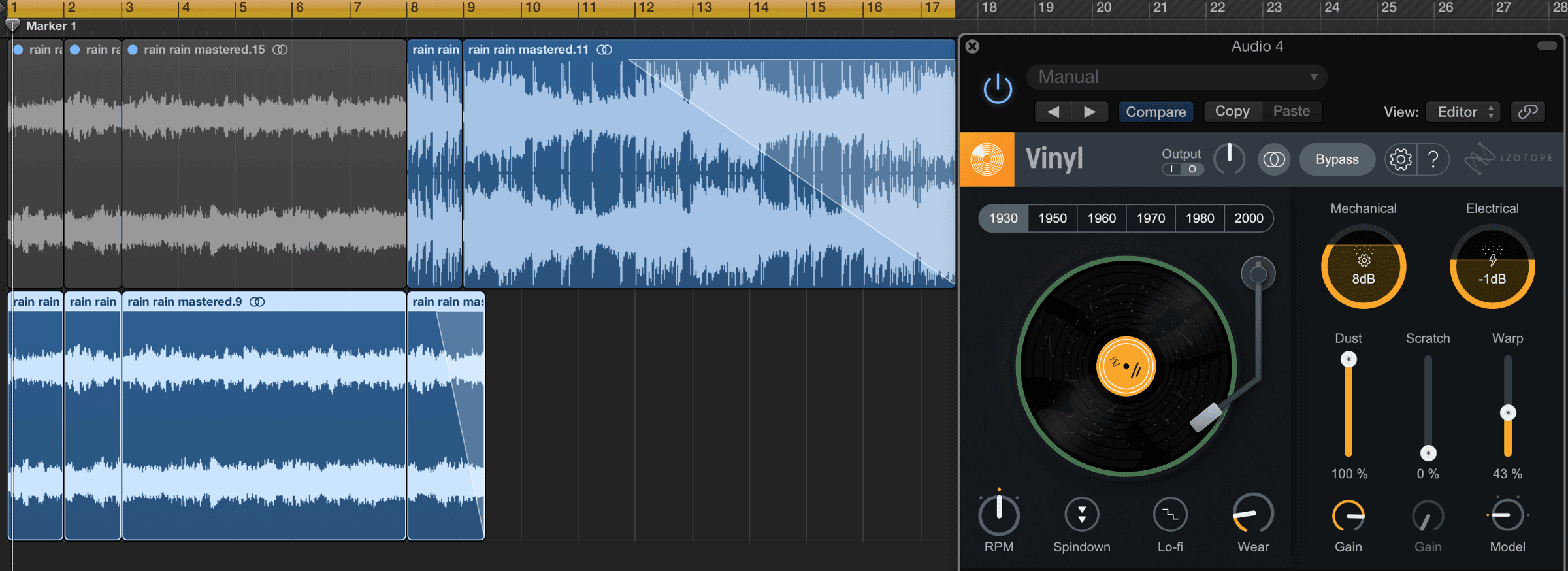Toggle the stereo/mono overlapping circles button

click(1274, 159)
